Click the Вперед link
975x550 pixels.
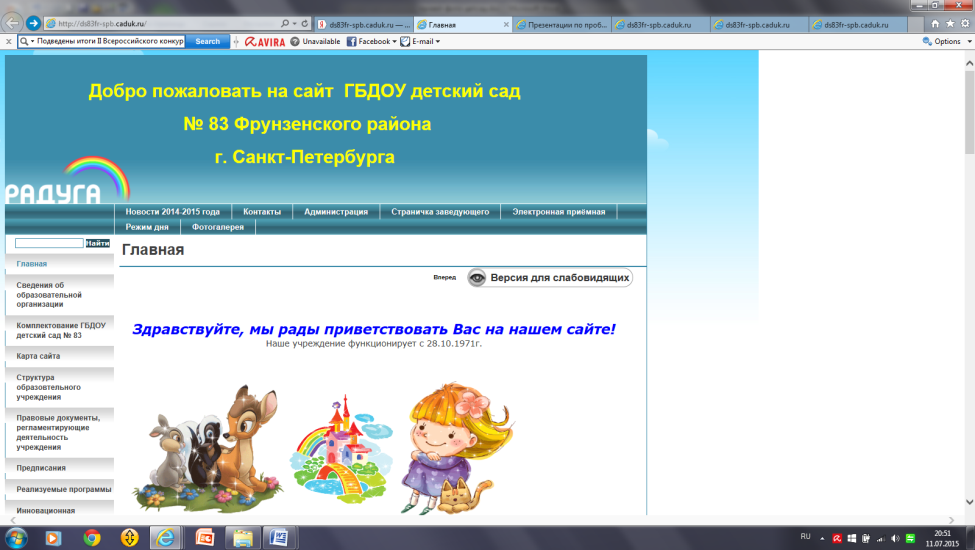coord(445,277)
